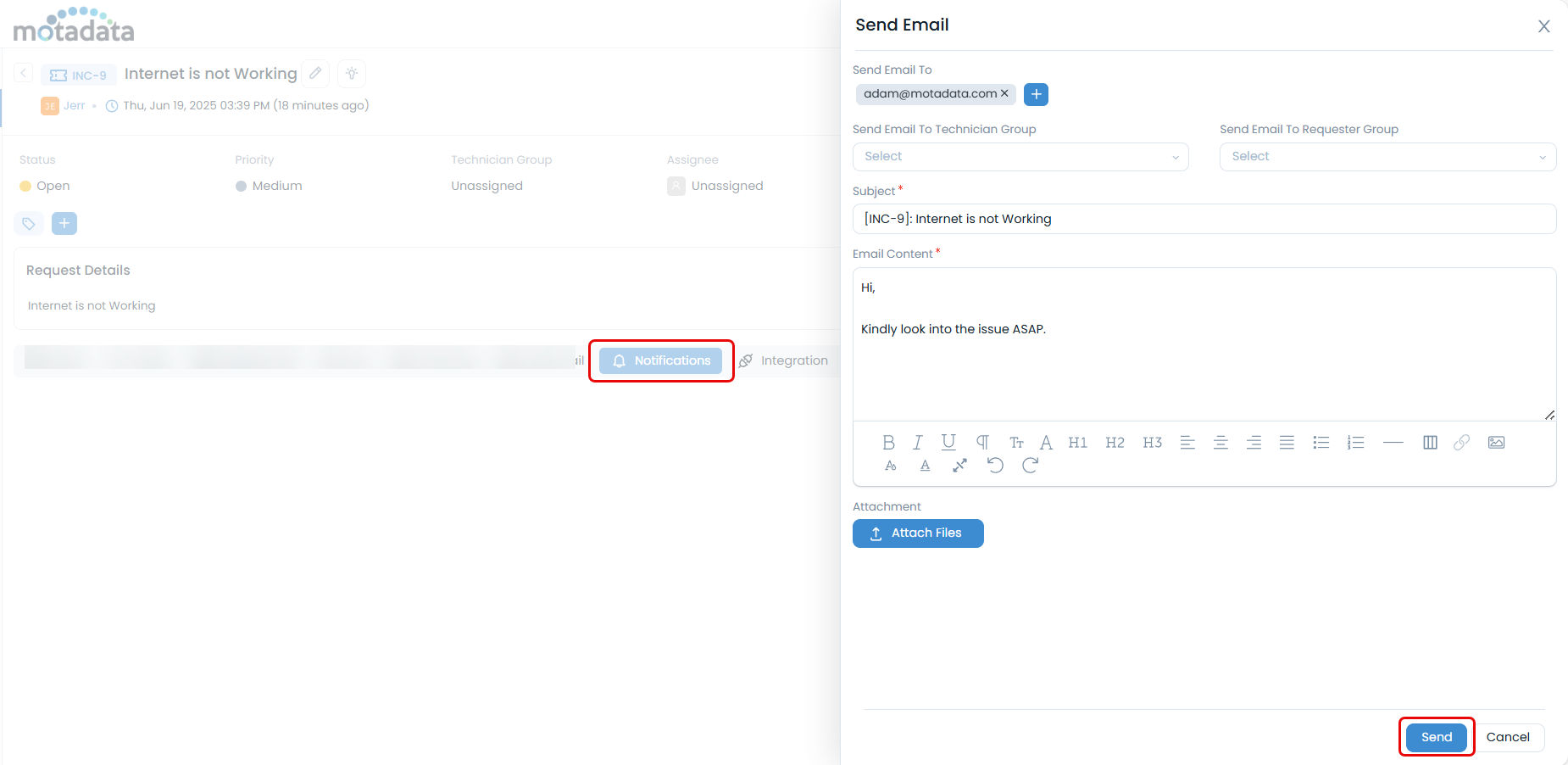Center align the email content
The width and height of the screenshot is (1568, 765).
[x=1220, y=442]
